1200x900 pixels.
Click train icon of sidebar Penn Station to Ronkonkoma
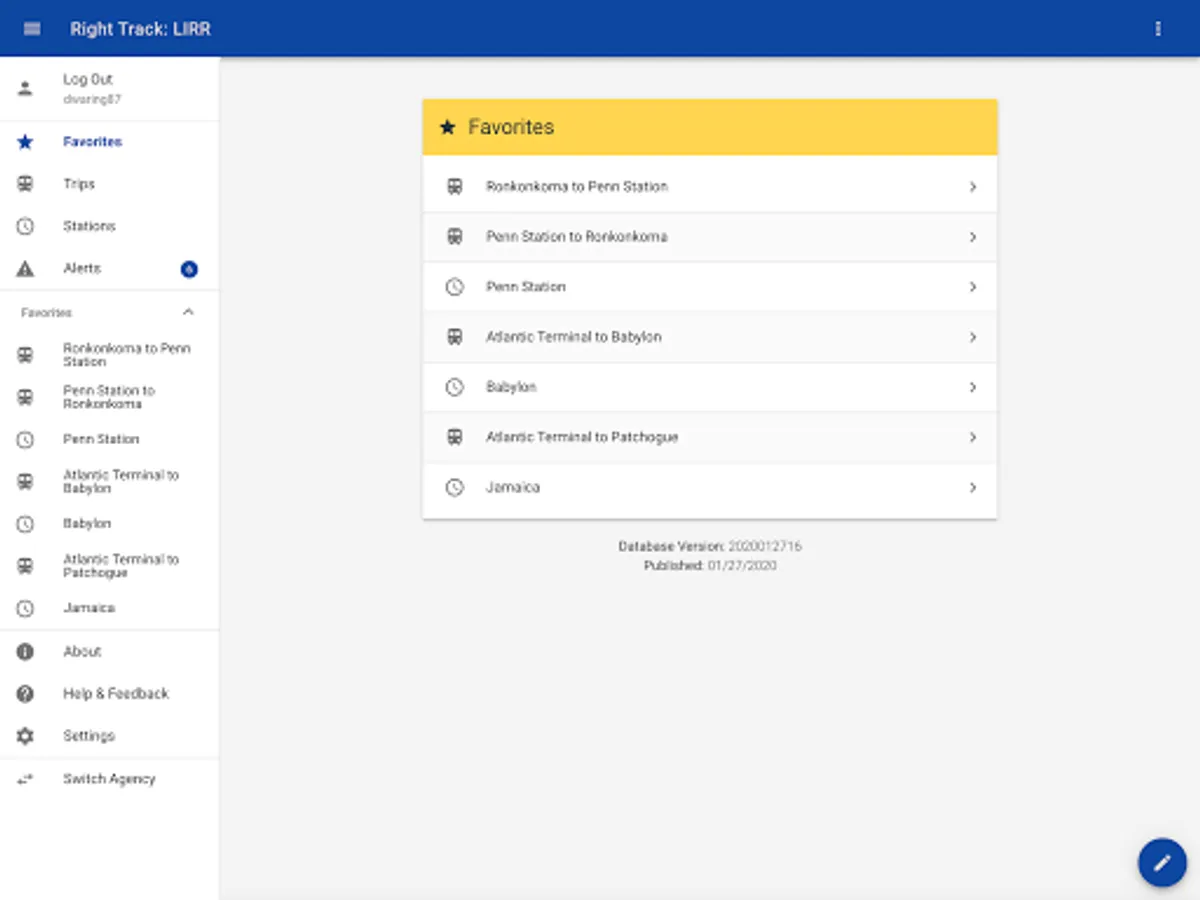click(x=25, y=397)
